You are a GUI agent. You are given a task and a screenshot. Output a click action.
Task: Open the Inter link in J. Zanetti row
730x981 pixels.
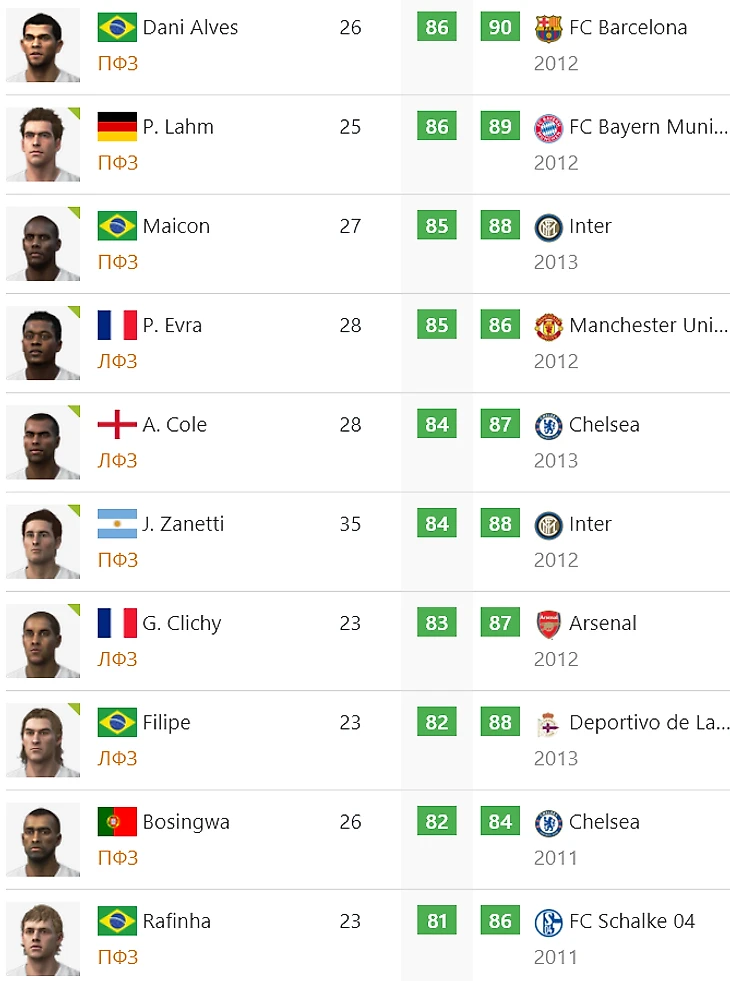tap(590, 524)
